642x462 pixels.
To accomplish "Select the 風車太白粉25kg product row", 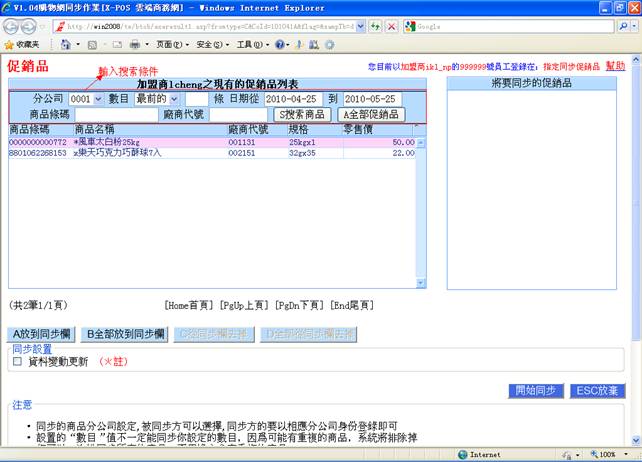I will point(110,143).
